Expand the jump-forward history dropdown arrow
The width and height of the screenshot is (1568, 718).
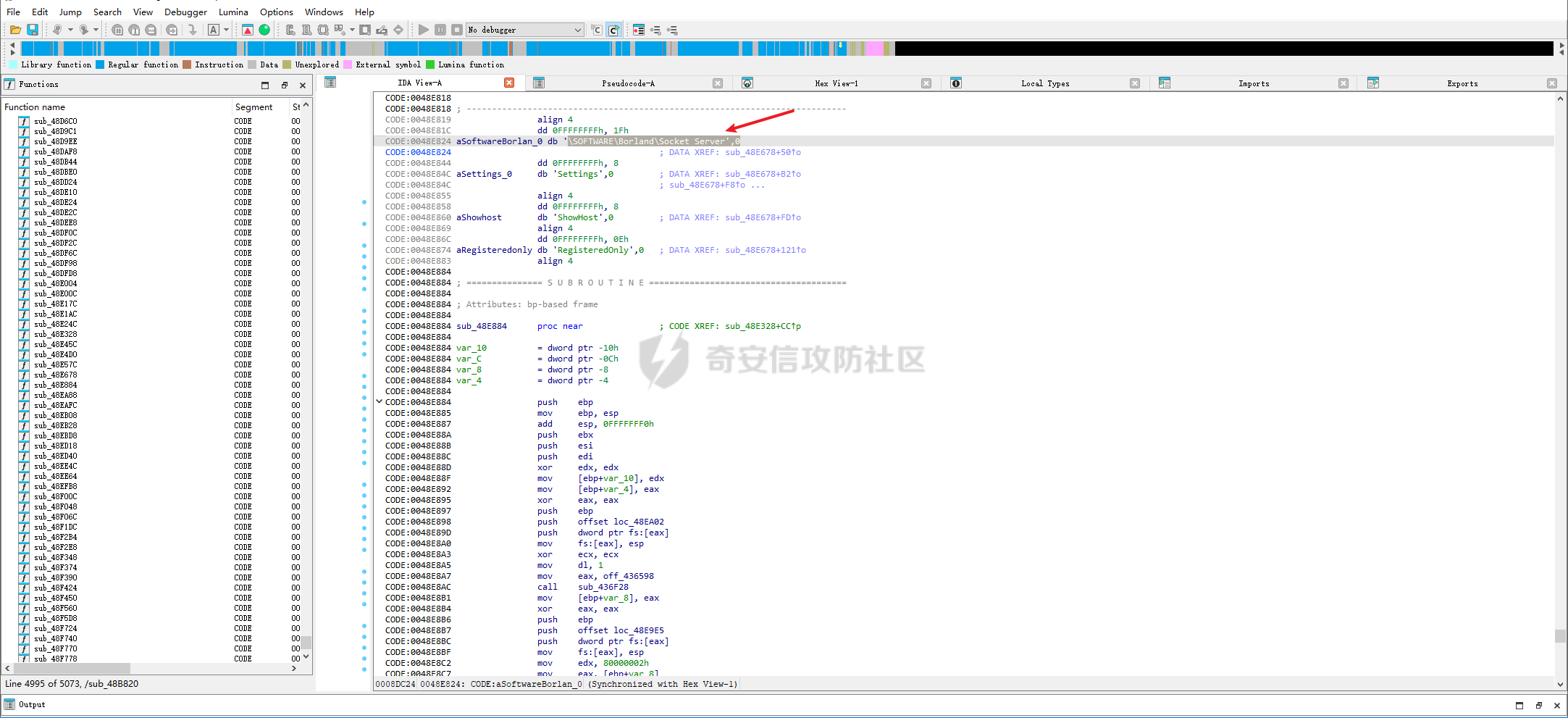tap(96, 30)
